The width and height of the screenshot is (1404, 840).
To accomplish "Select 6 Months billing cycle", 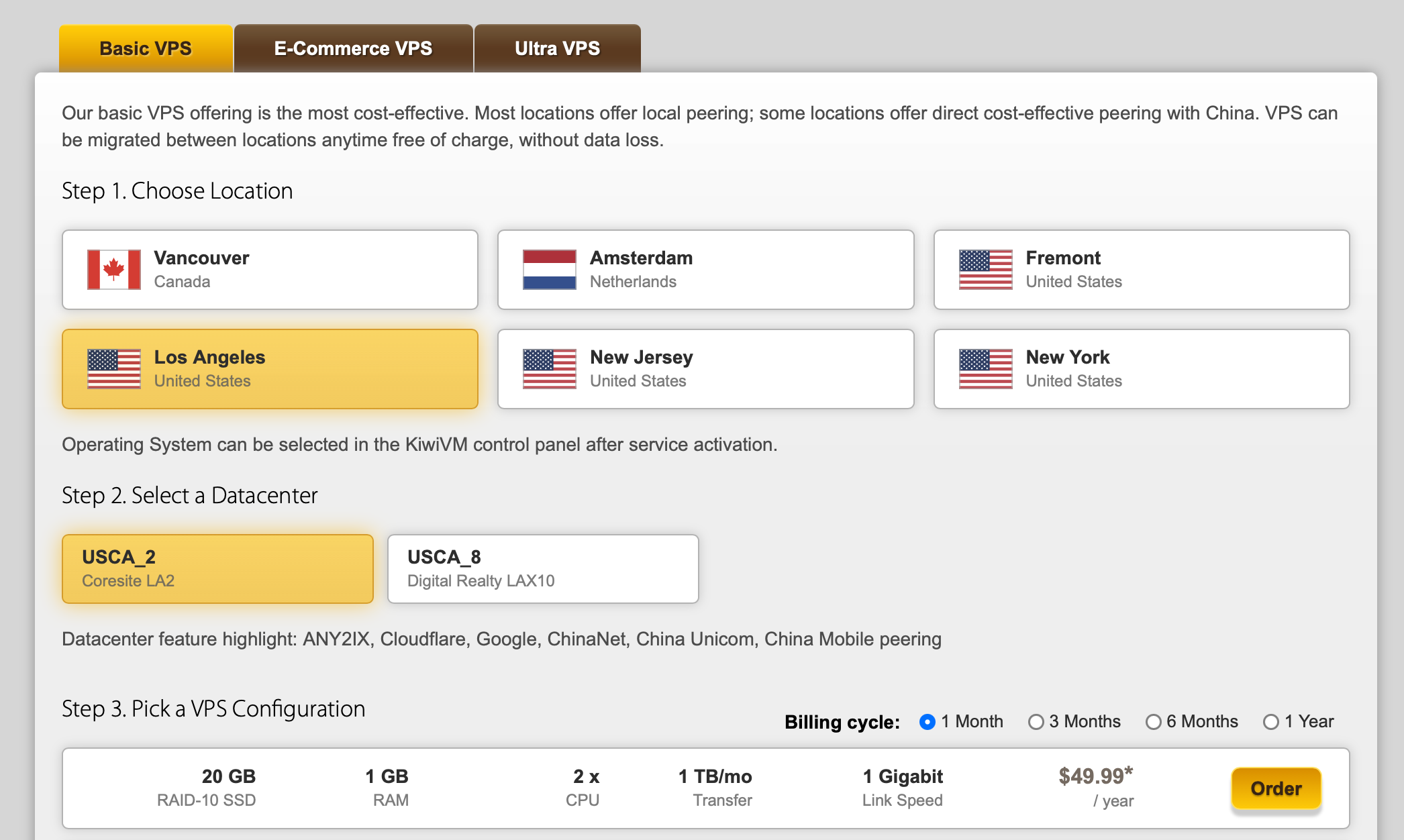I will pyautogui.click(x=1153, y=722).
